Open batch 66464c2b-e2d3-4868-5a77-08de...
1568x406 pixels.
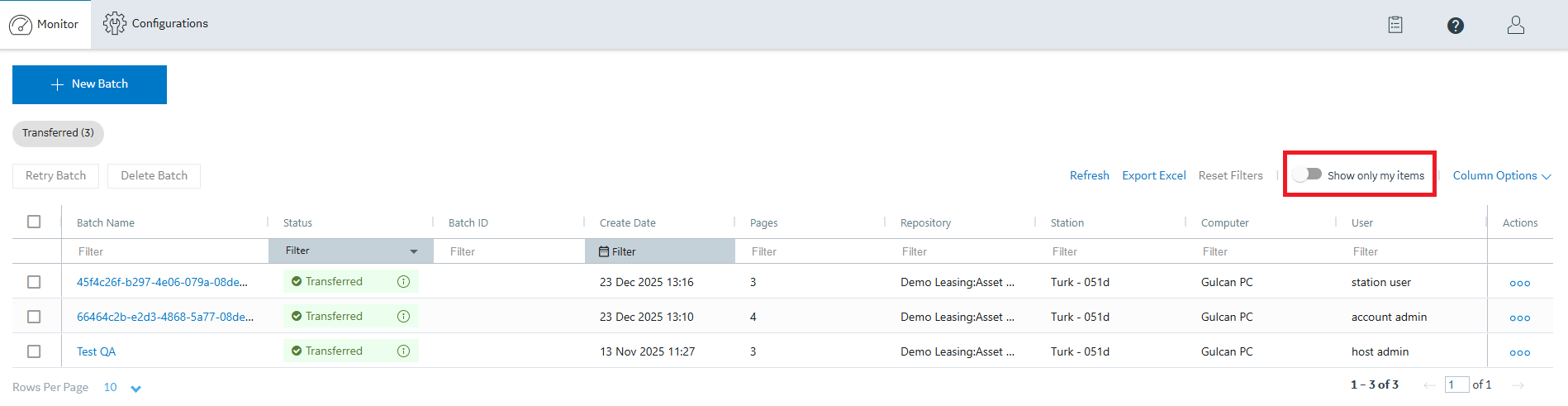165,317
